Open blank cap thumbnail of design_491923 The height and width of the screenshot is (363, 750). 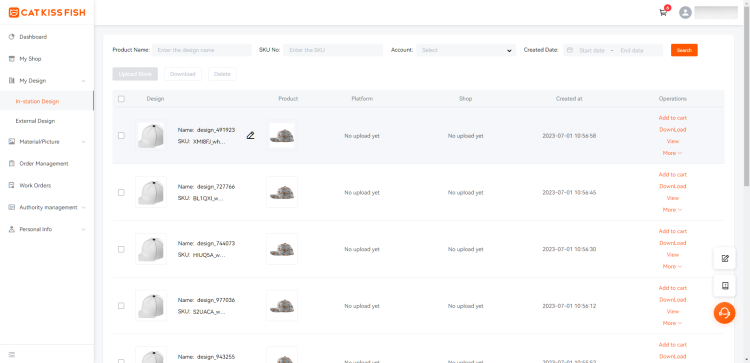click(151, 135)
